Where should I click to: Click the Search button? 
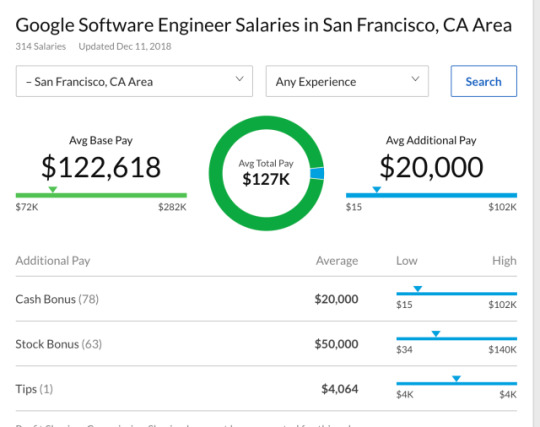484,81
